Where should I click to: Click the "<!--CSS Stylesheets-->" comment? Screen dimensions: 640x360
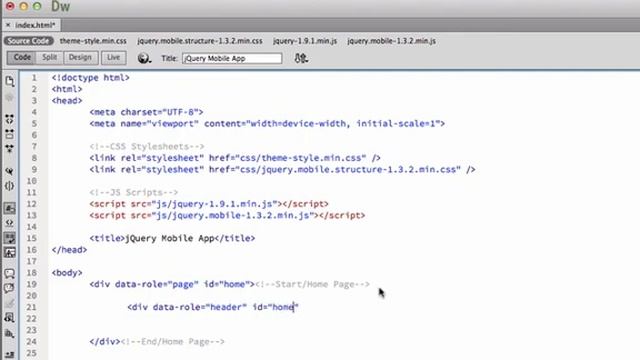[147, 147]
